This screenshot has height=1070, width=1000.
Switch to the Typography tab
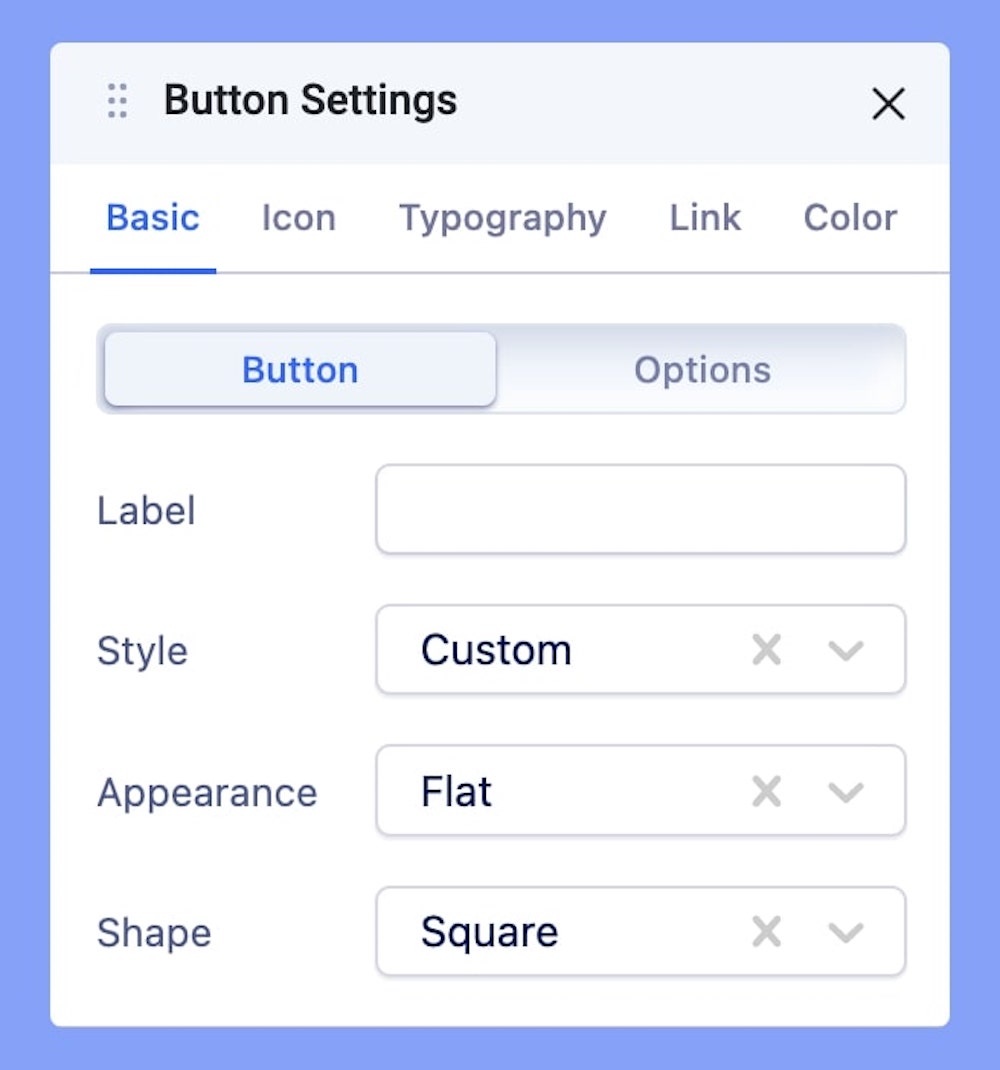(x=502, y=218)
